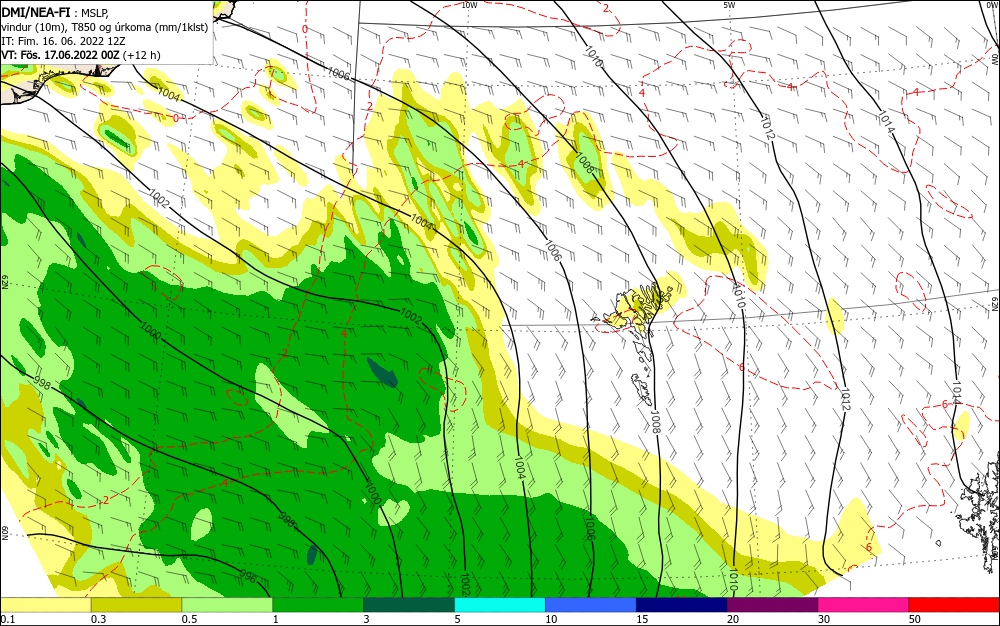This screenshot has width=1000, height=626.
Task: Pick the cyan 5–10 legend swatch
Action: click(x=500, y=605)
